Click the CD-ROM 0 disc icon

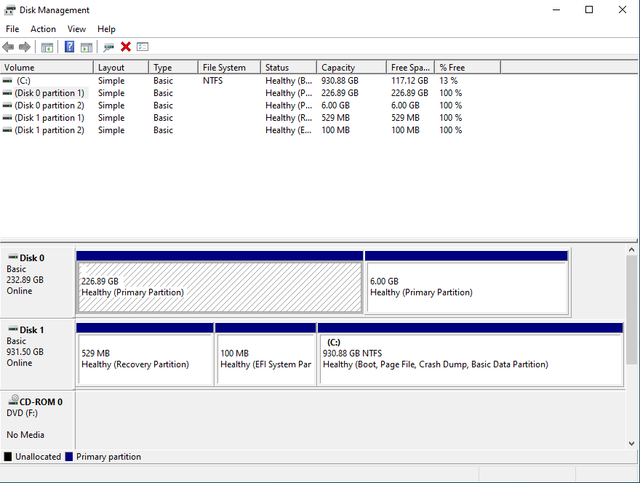[14, 400]
